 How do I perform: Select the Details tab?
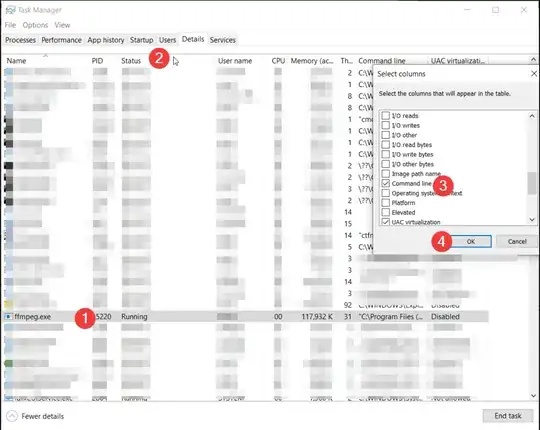click(193, 39)
